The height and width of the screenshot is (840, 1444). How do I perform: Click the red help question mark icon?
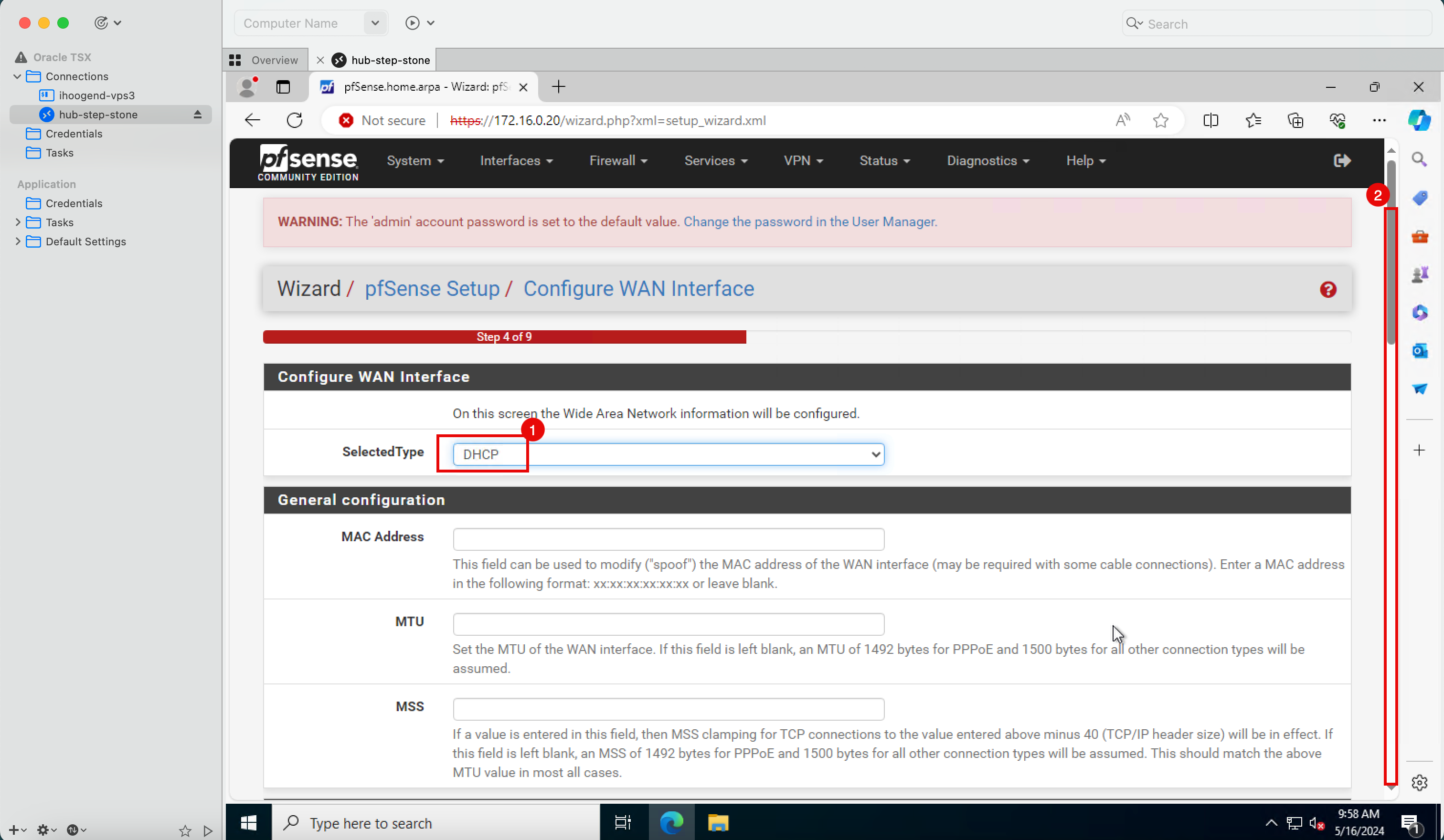(1327, 290)
